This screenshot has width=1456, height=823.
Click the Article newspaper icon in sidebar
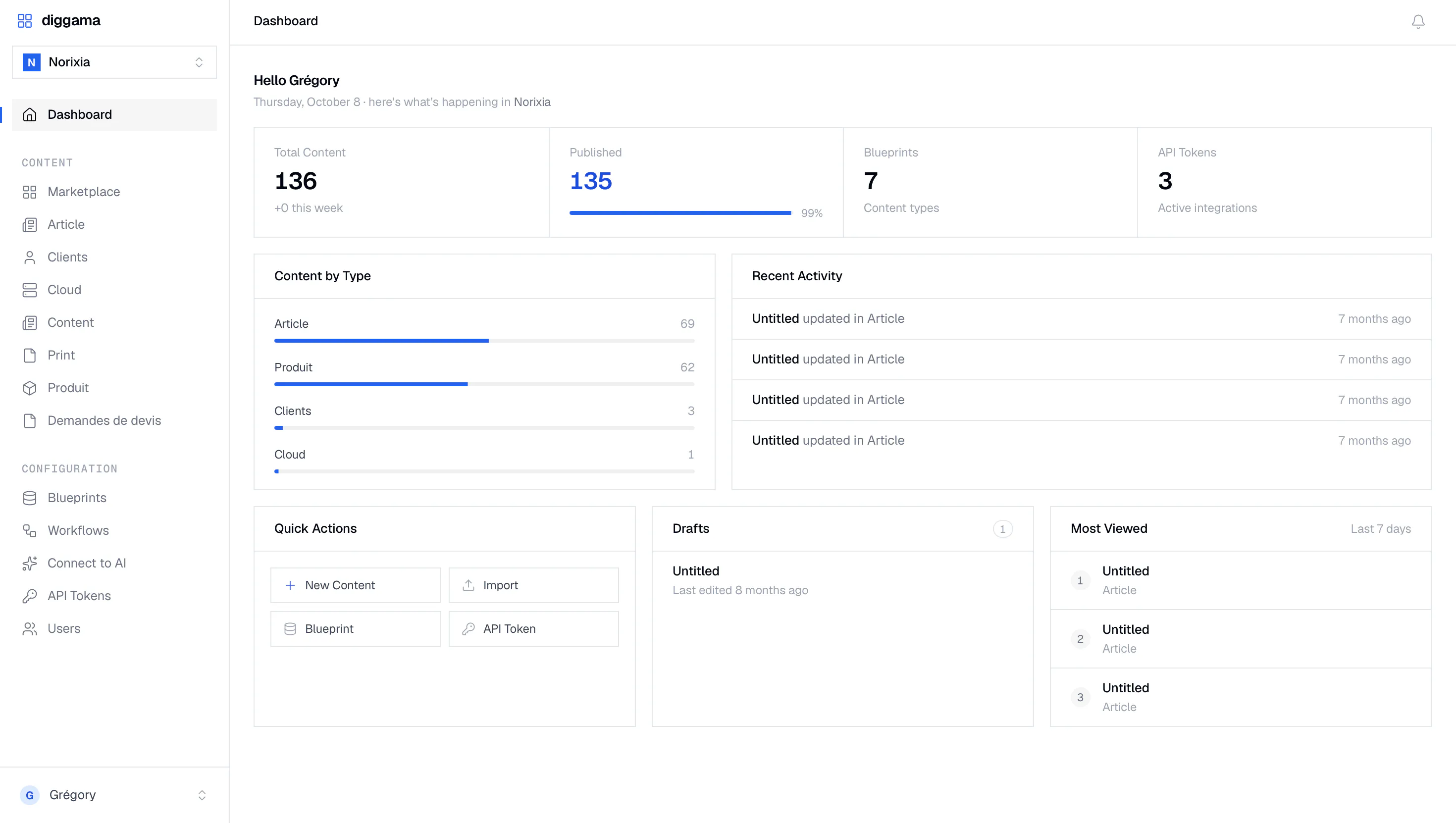[29, 225]
